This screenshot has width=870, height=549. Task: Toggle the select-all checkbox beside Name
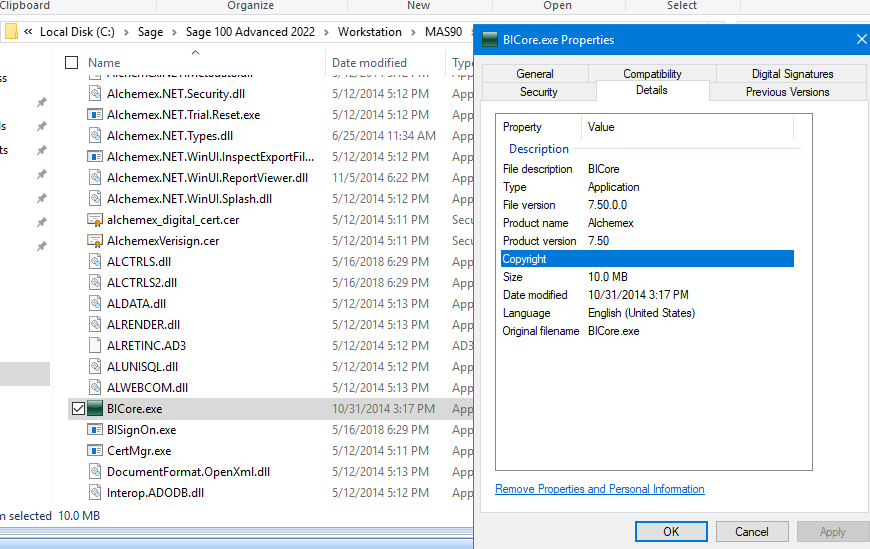click(72, 62)
